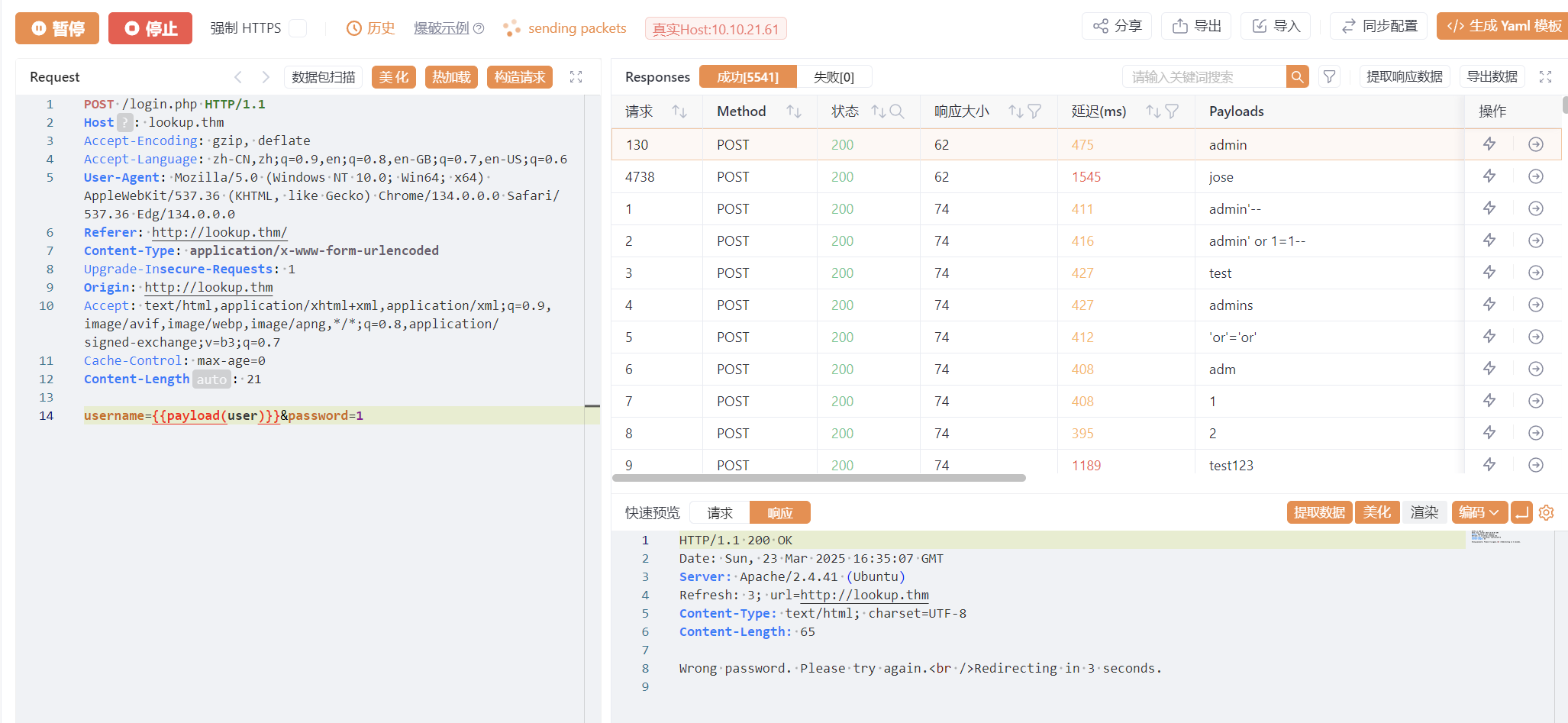Image resolution: width=1568 pixels, height=723 pixels.
Task: Click the 导出 export button
Action: coord(1197,26)
